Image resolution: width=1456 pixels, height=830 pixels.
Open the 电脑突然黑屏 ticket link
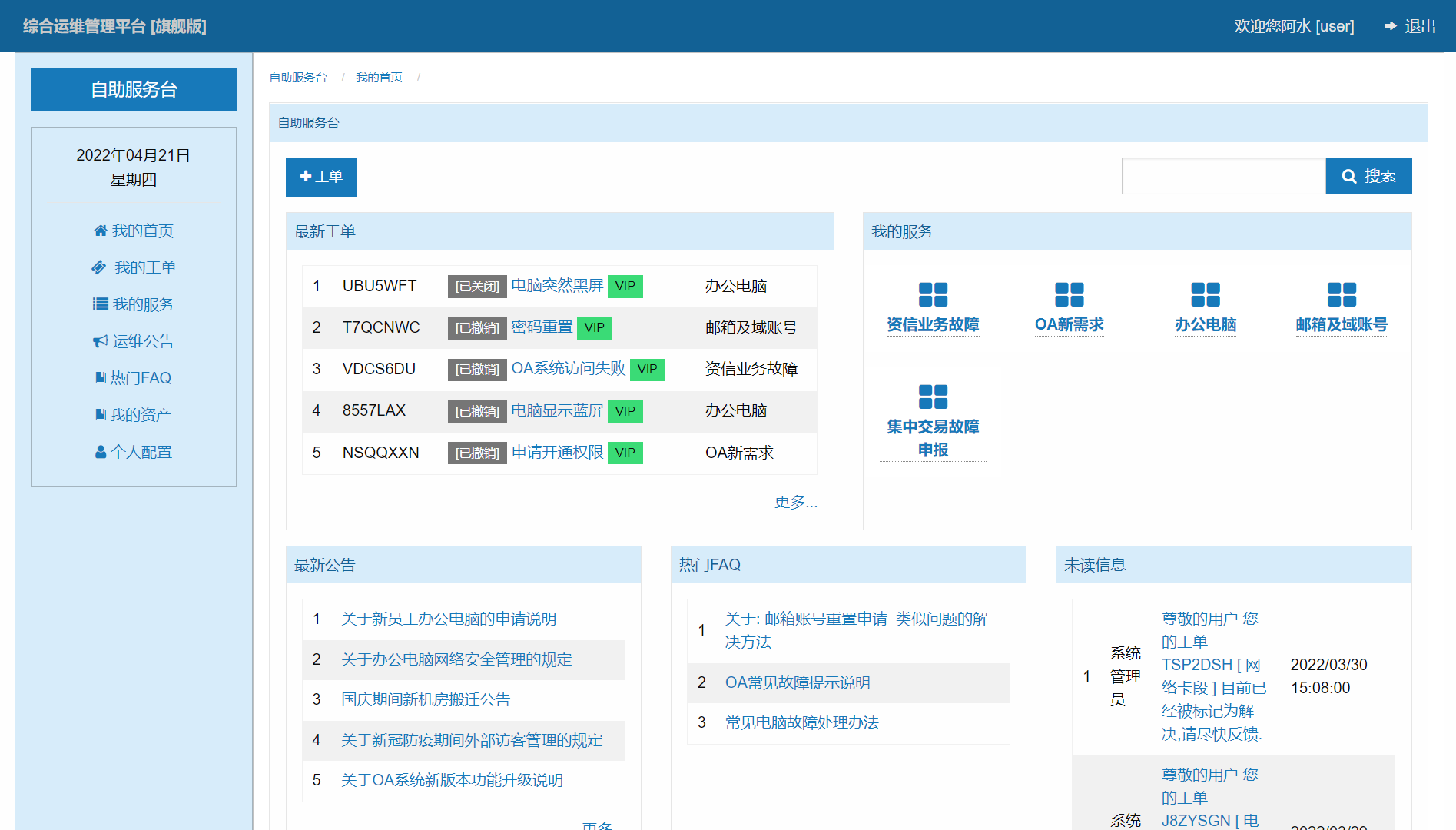coord(557,286)
